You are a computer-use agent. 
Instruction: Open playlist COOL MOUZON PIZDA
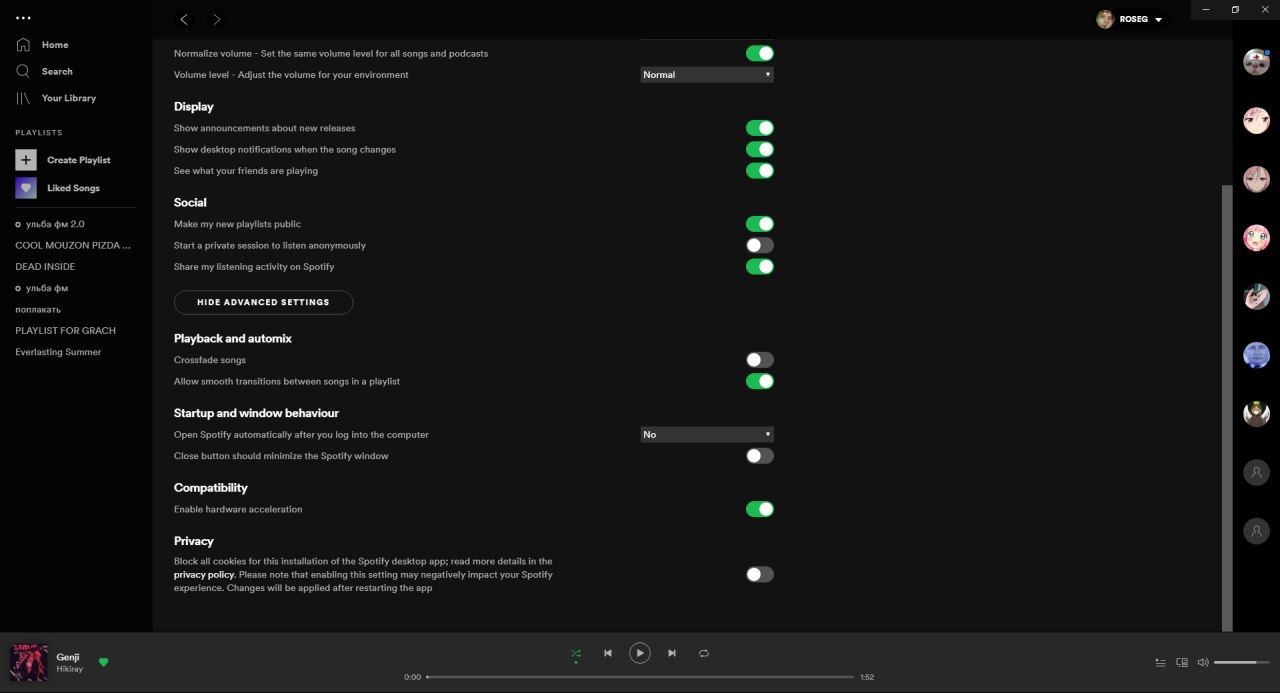tap(73, 245)
